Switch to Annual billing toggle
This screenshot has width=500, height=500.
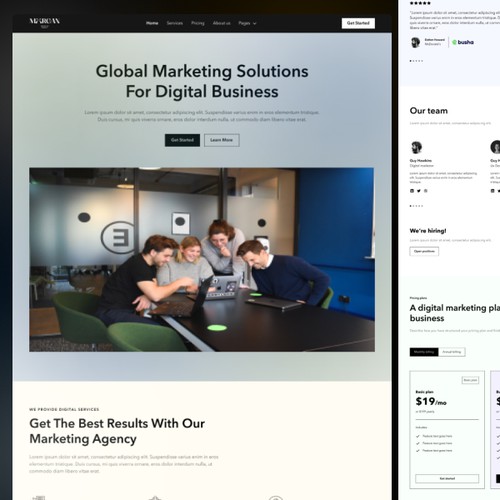[452, 352]
